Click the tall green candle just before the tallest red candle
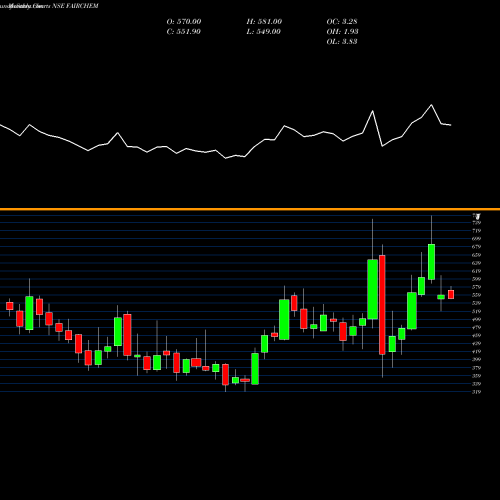 (373, 289)
